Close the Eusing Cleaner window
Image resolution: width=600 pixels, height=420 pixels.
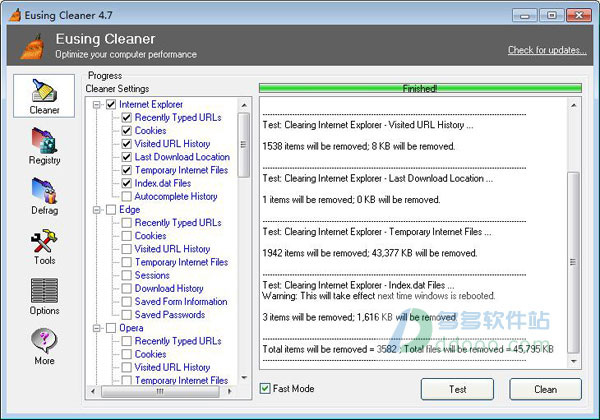pos(579,15)
